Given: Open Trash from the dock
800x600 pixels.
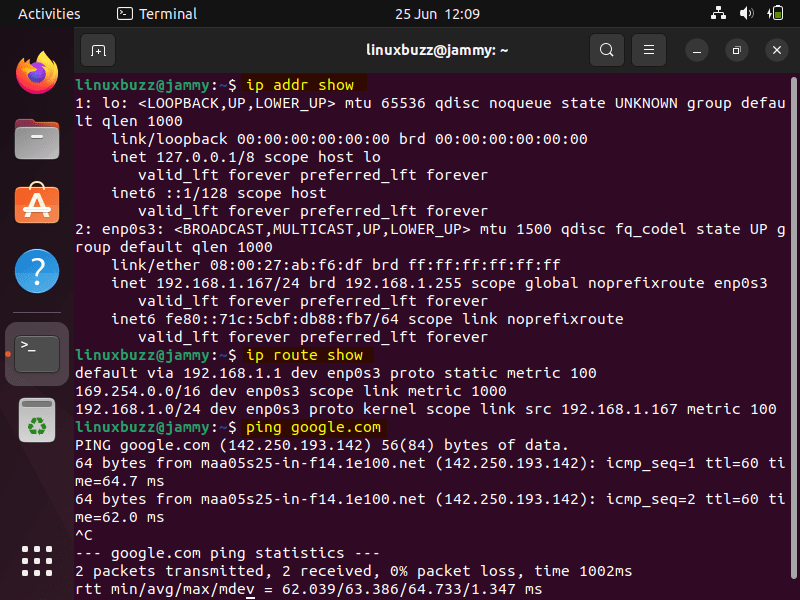Looking at the screenshot, I should tap(37, 421).
